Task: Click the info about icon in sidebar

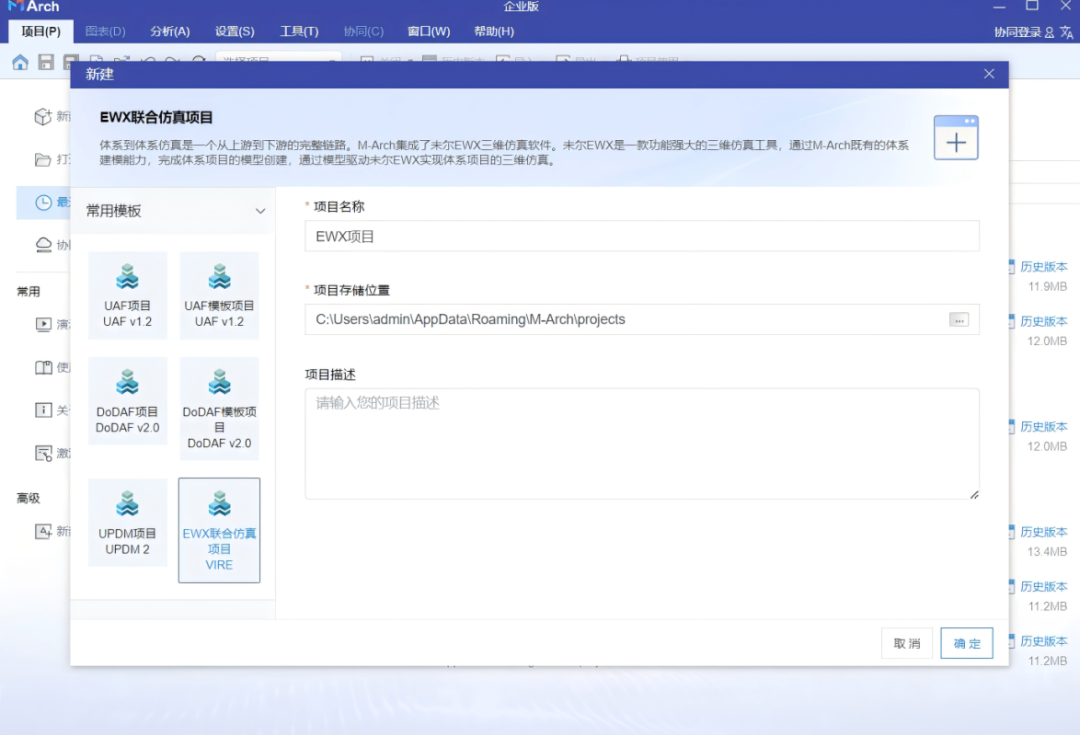Action: (43, 410)
